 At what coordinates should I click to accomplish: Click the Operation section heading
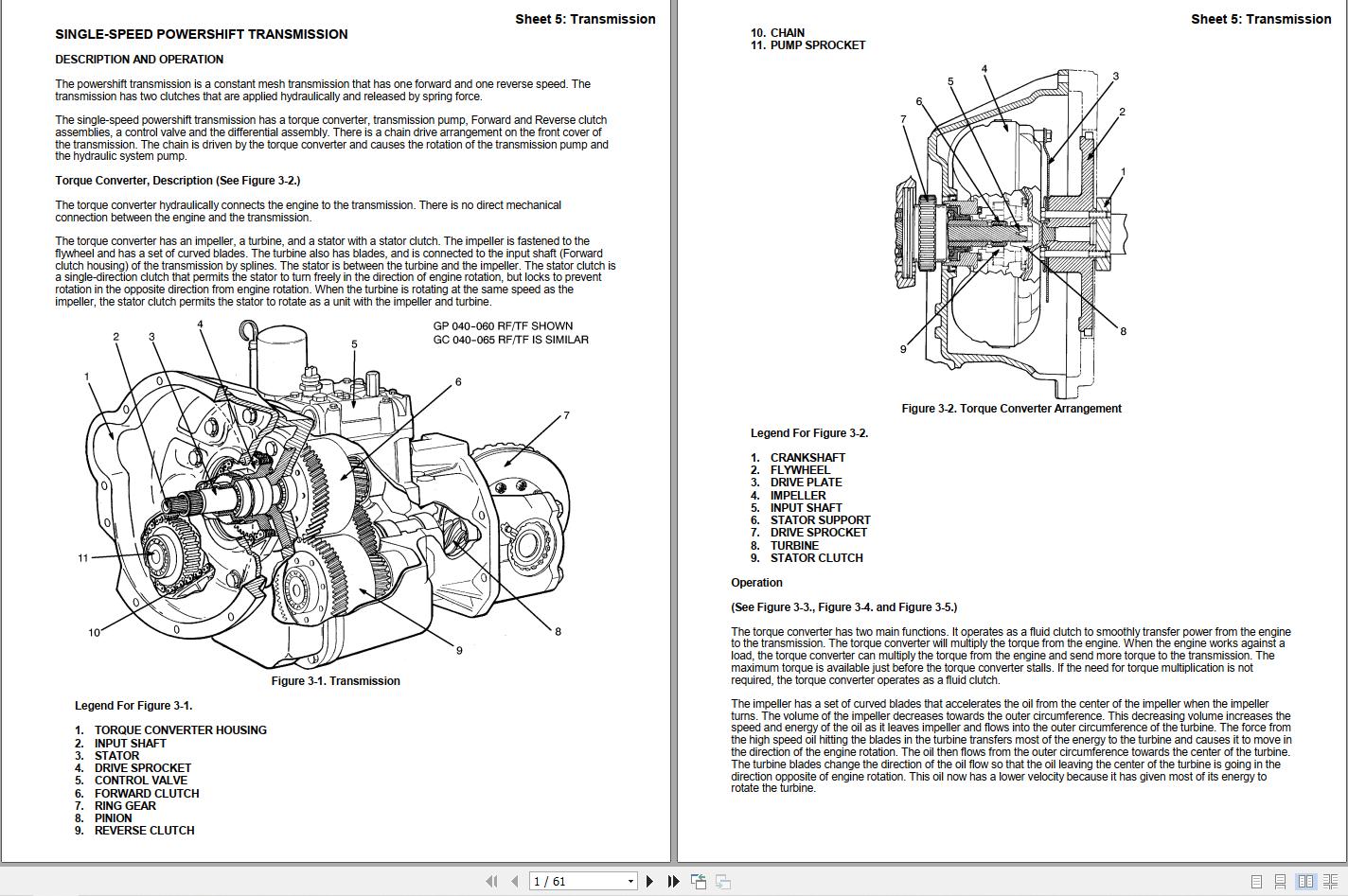click(756, 583)
